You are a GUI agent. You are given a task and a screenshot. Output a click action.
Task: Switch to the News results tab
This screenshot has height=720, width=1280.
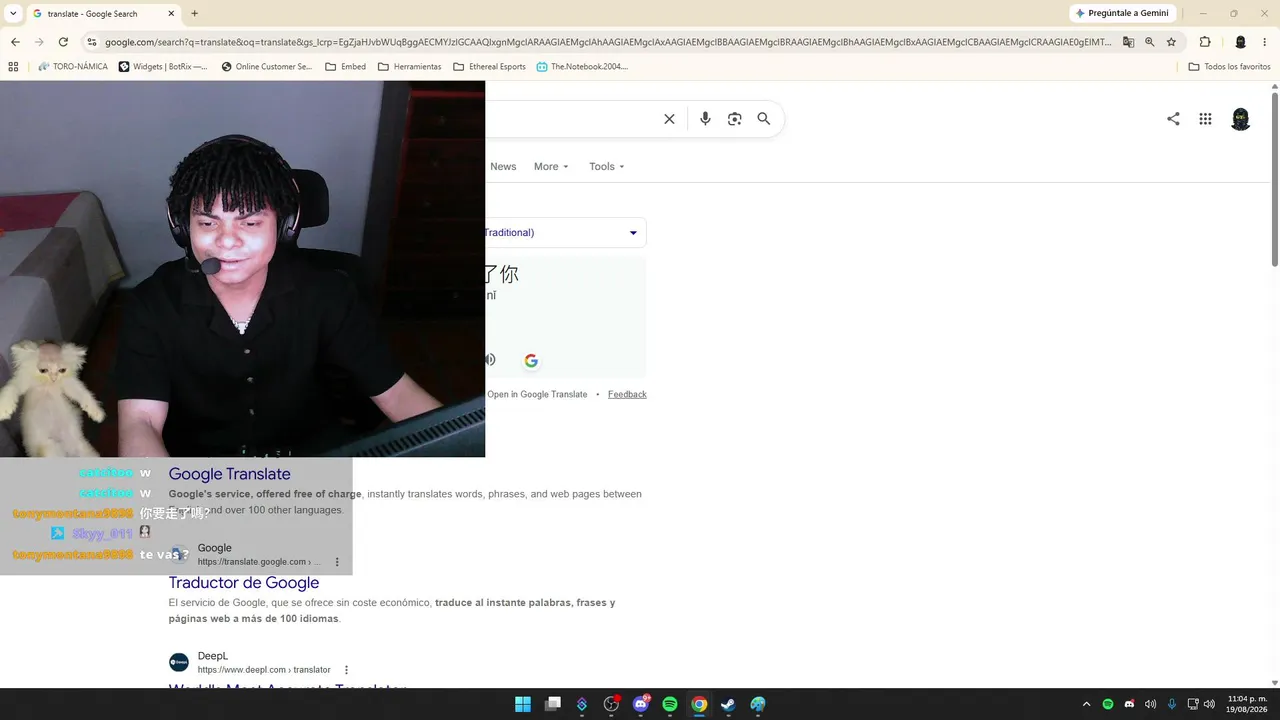pyautogui.click(x=503, y=167)
